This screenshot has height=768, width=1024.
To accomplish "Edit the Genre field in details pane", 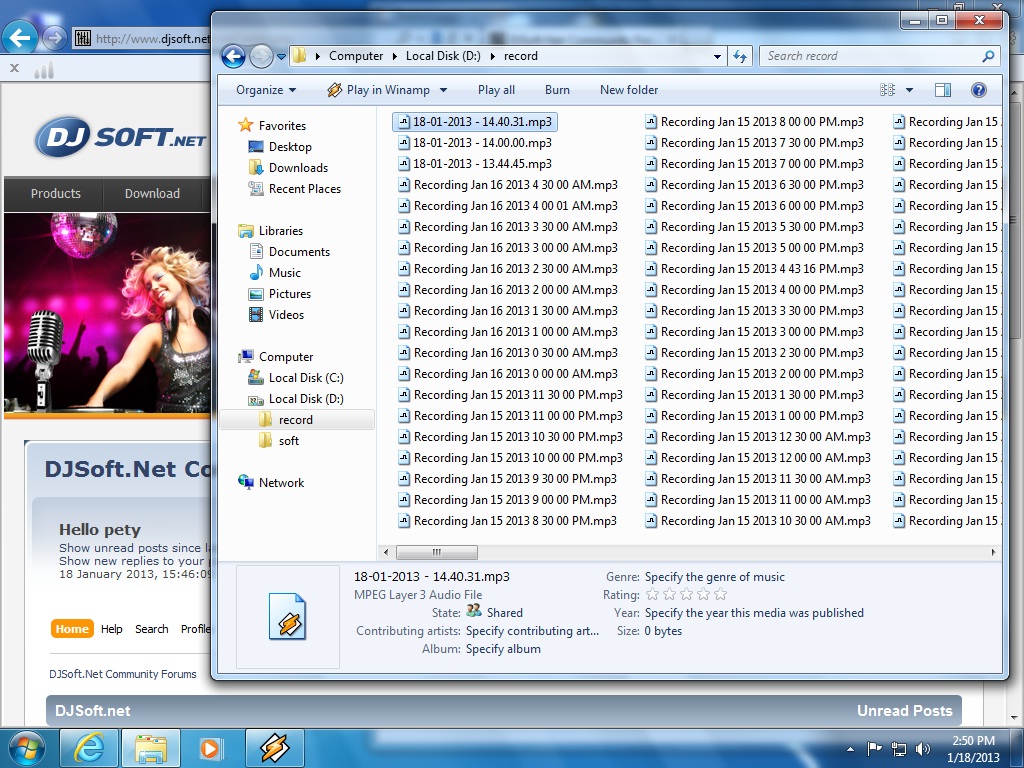I will (714, 577).
